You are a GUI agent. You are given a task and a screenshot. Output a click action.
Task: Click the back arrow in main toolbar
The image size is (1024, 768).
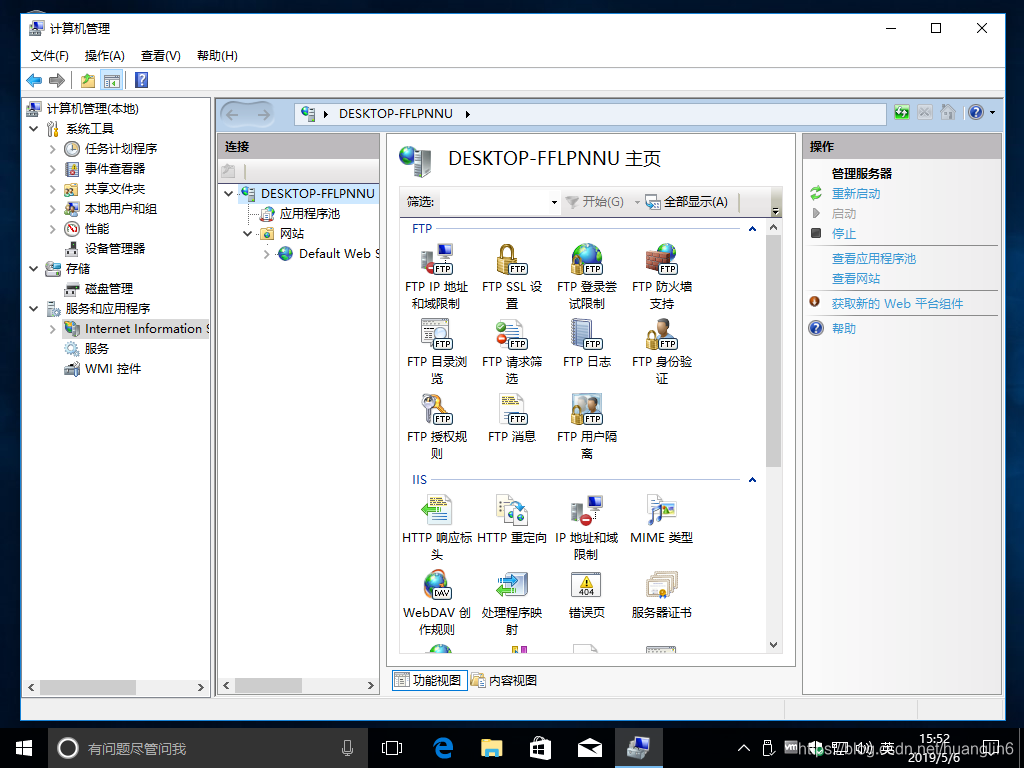point(34,80)
